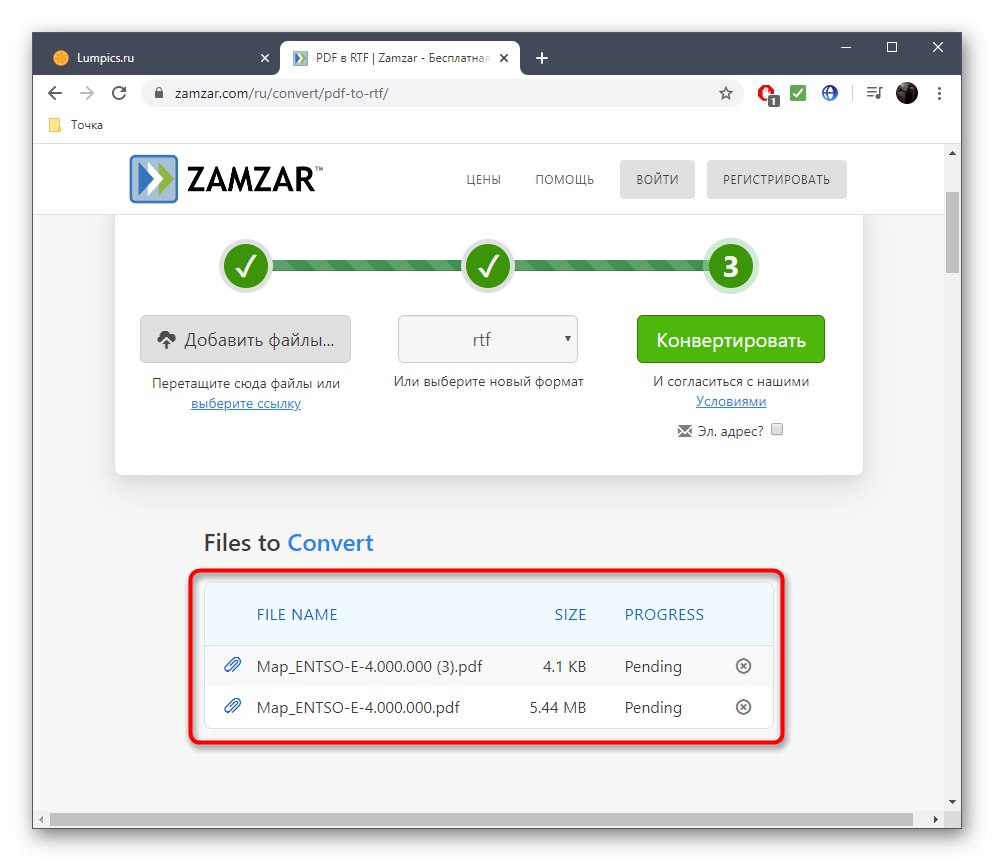The image size is (994, 861).
Task: Open the выберите ссылку link
Action: pyautogui.click(x=245, y=403)
